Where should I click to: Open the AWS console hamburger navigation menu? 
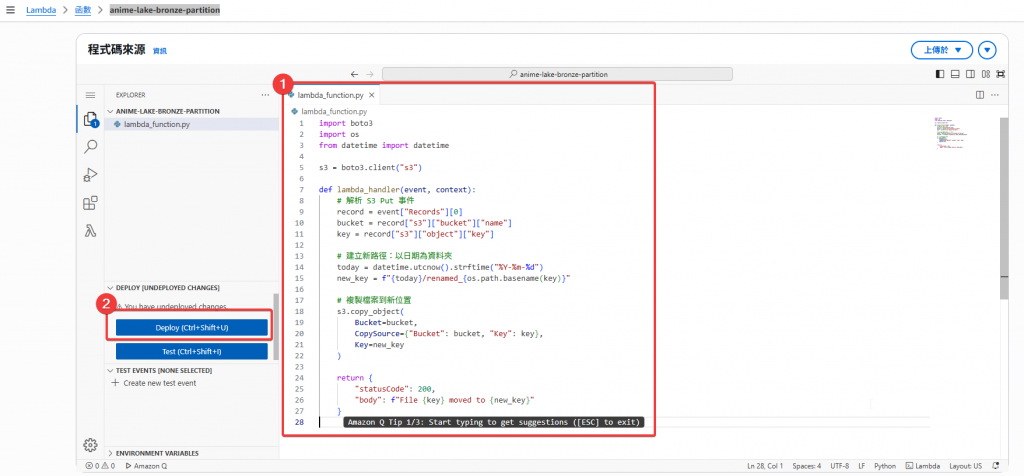coord(10,10)
